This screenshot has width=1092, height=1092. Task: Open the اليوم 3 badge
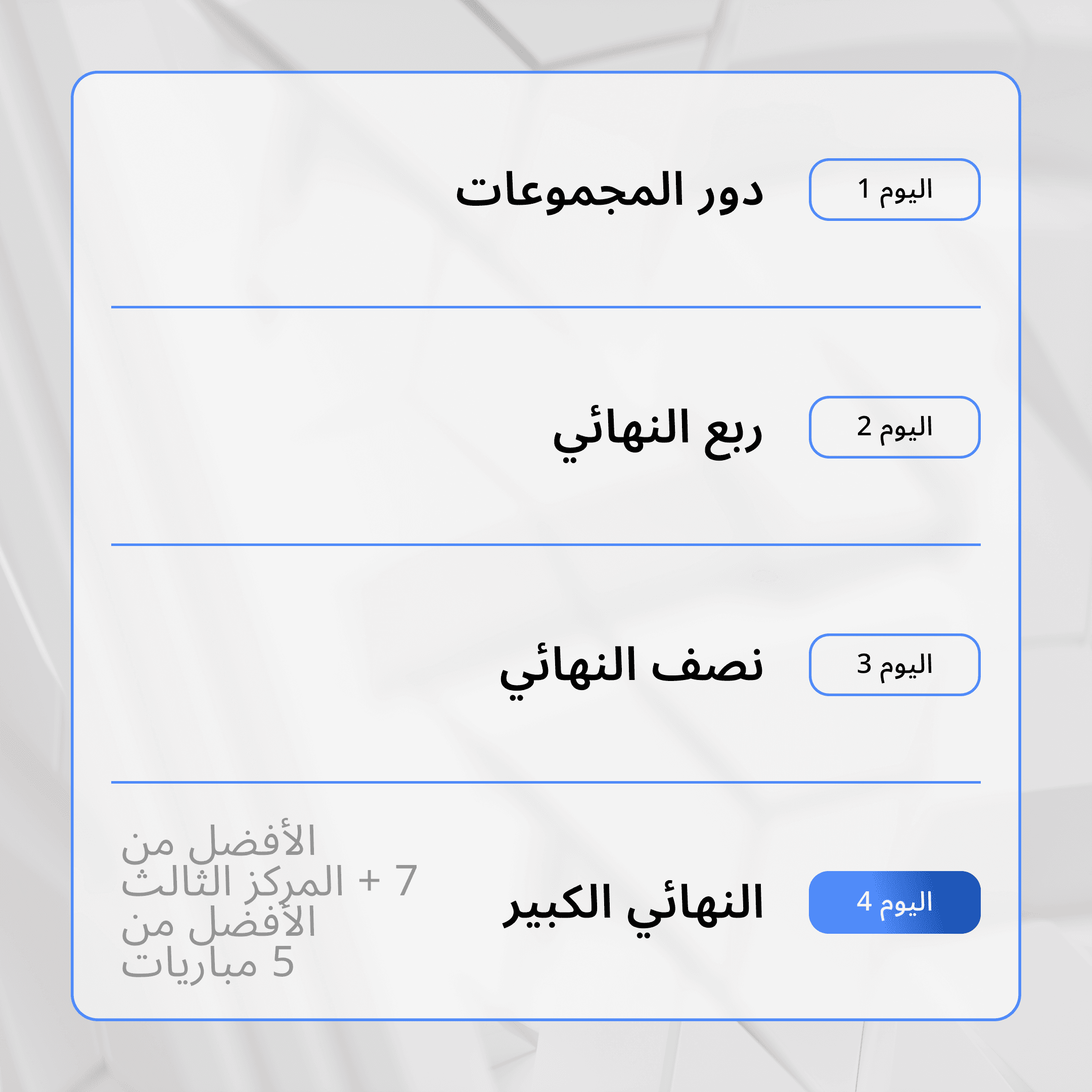click(894, 664)
